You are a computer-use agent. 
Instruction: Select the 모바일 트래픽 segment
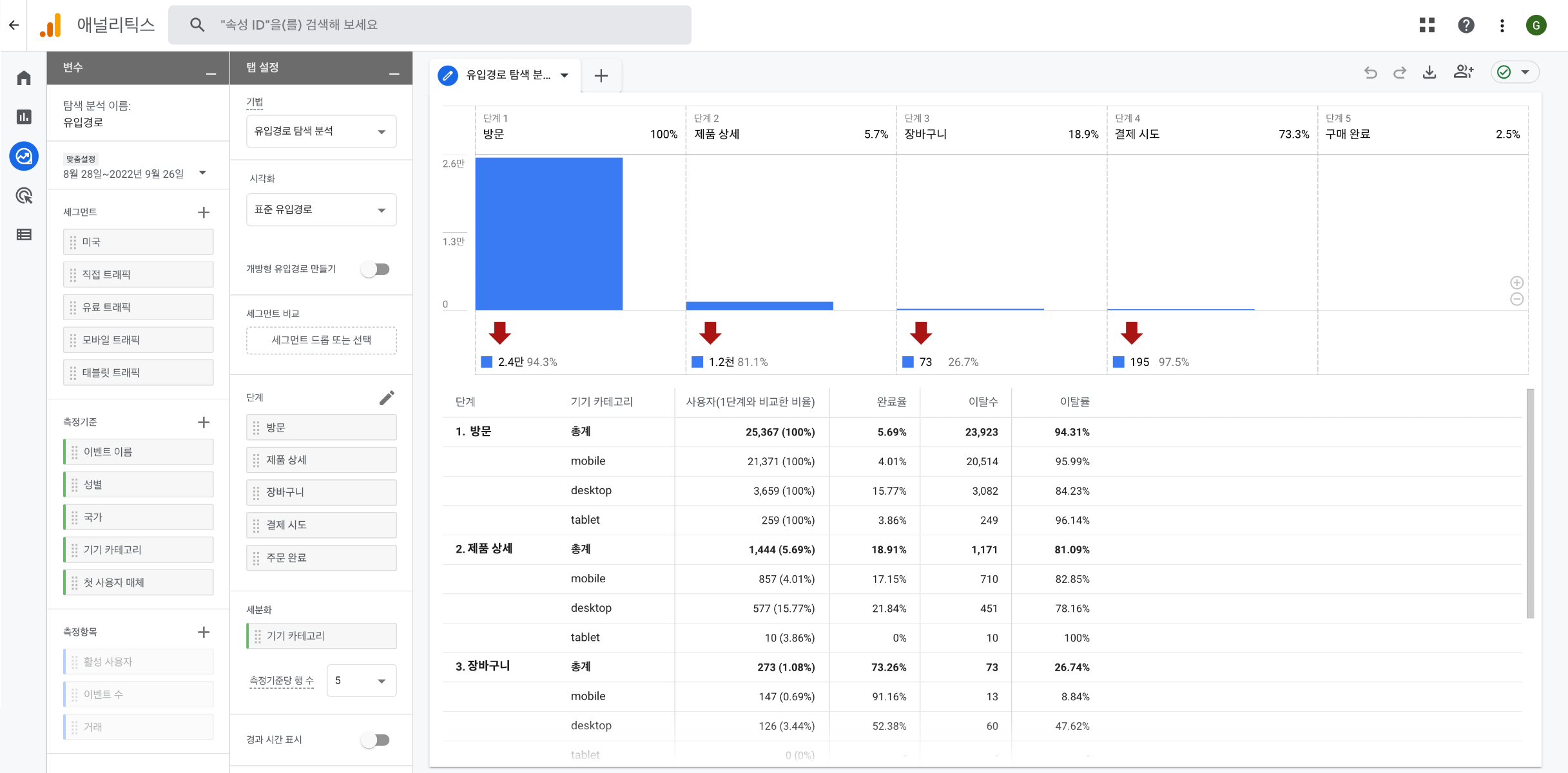138,339
